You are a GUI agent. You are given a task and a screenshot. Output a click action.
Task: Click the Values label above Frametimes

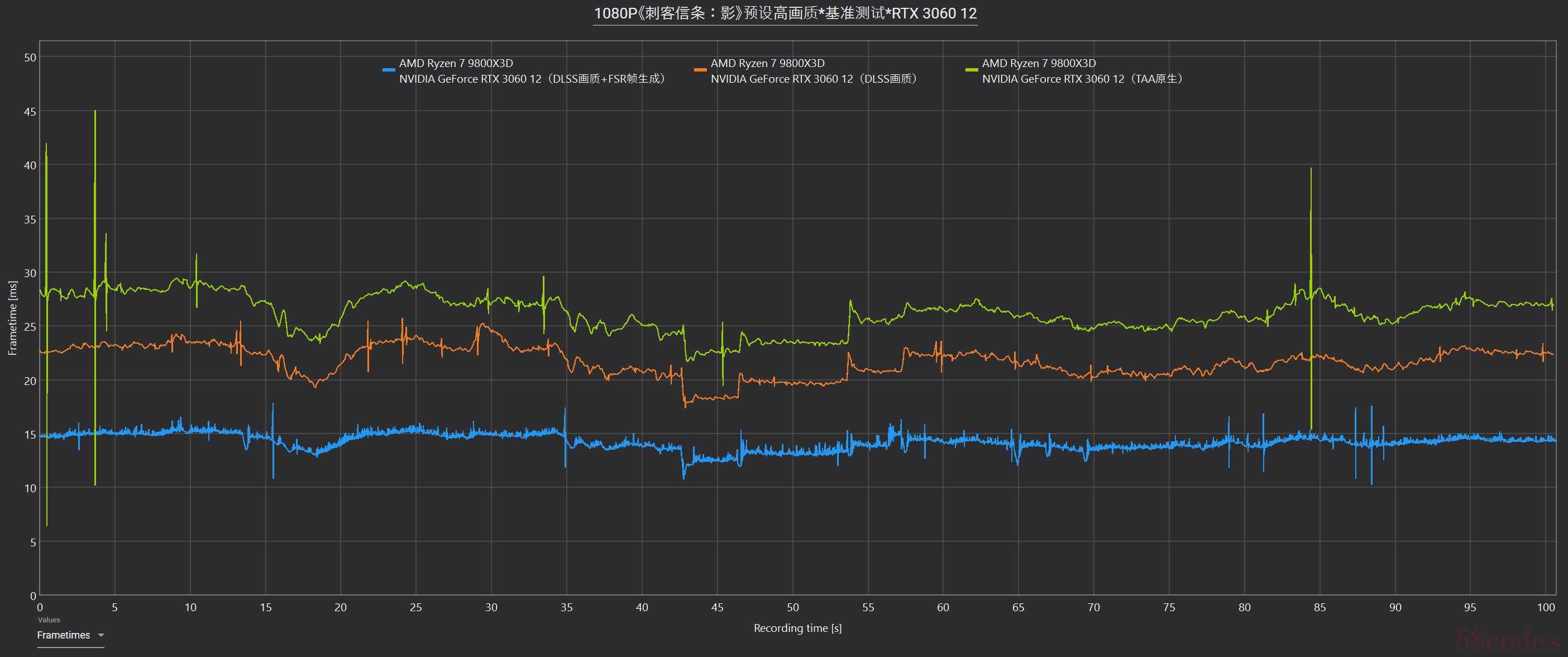[49, 620]
